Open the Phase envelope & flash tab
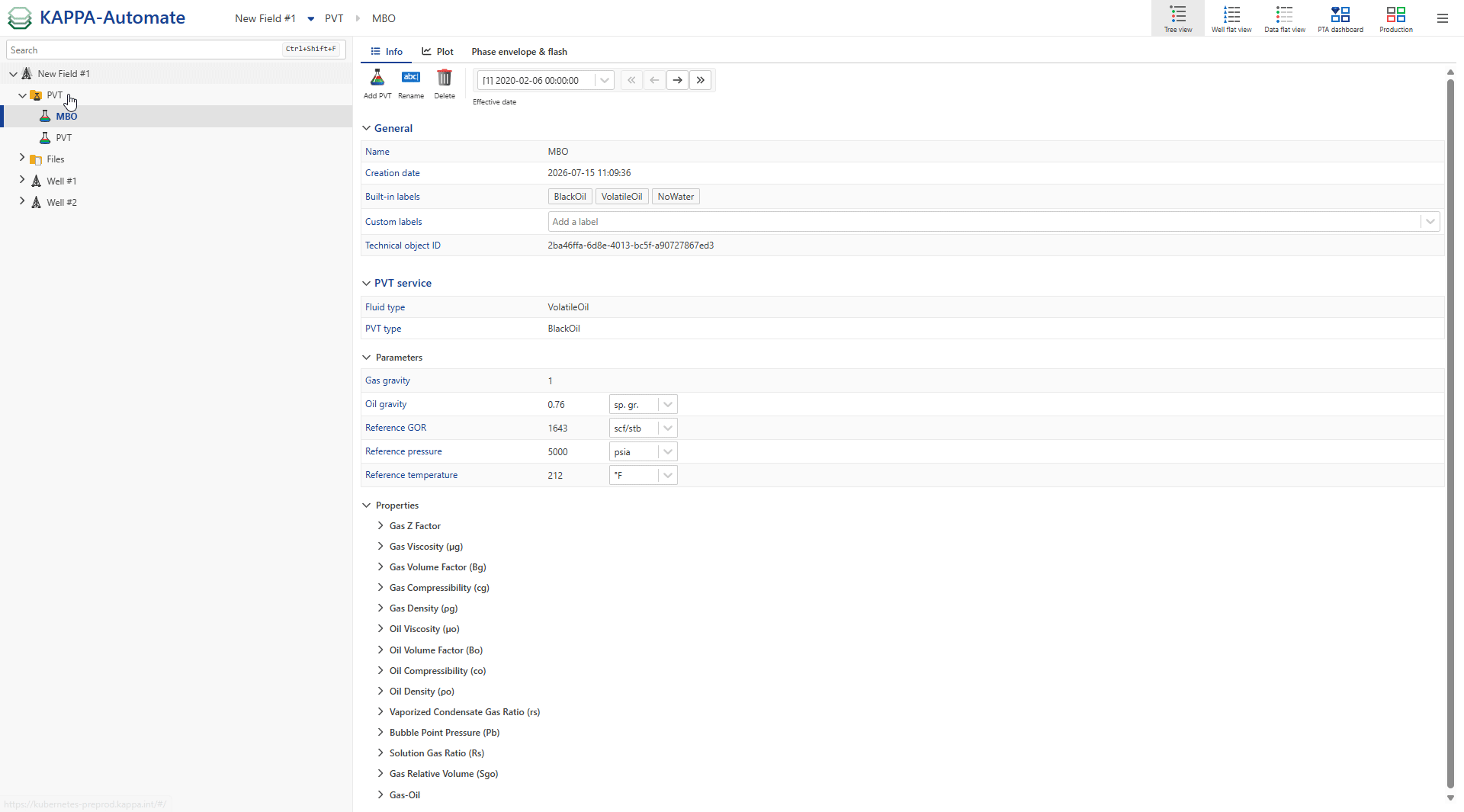1464x812 pixels. click(x=519, y=52)
